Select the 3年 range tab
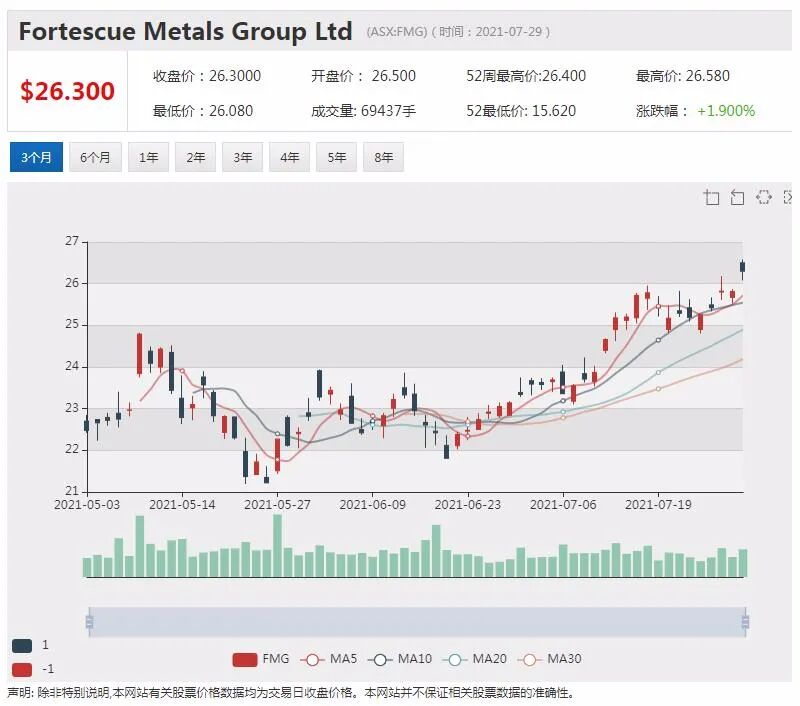This screenshot has height=706, width=800. 242,157
